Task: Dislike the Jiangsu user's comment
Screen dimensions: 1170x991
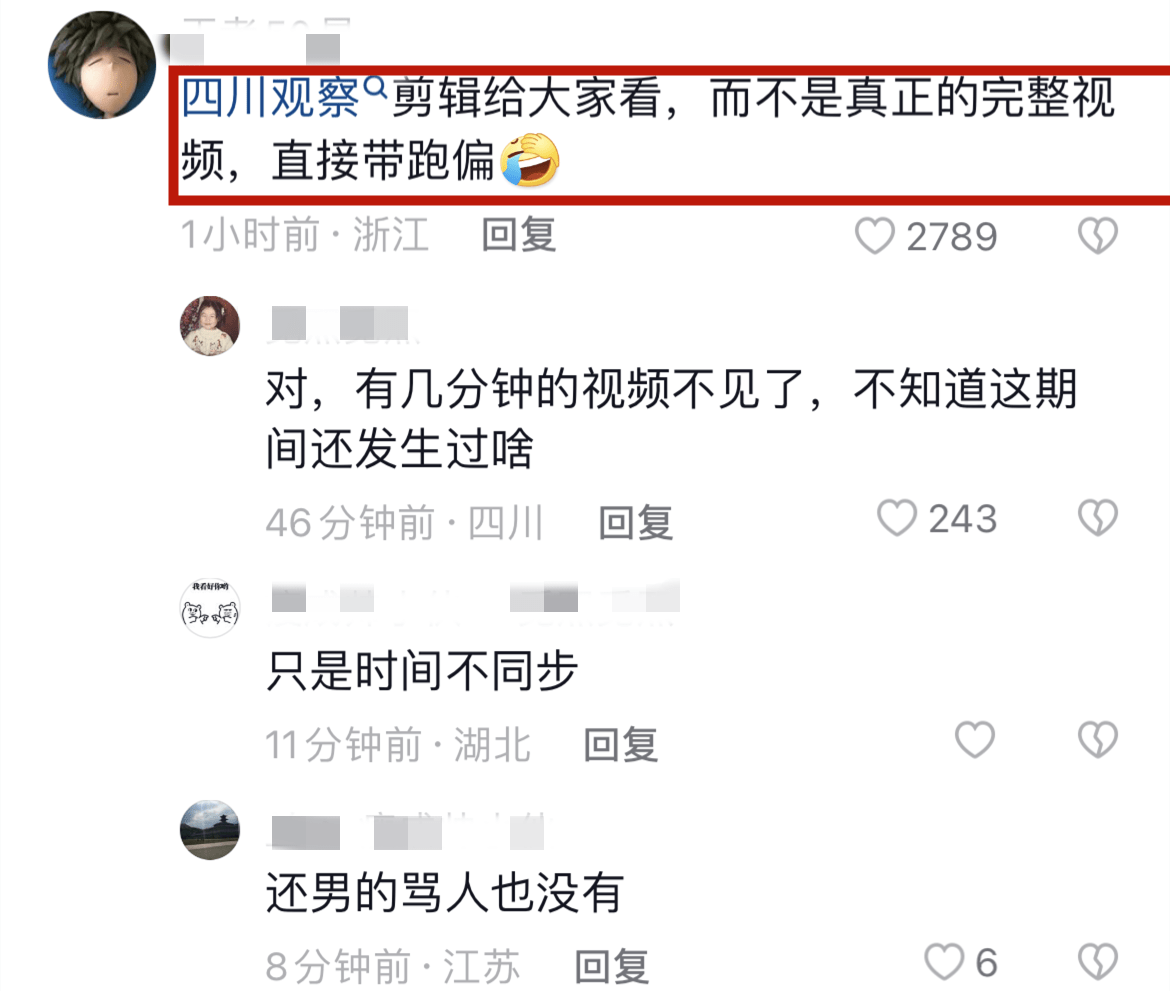Action: click(x=1098, y=961)
